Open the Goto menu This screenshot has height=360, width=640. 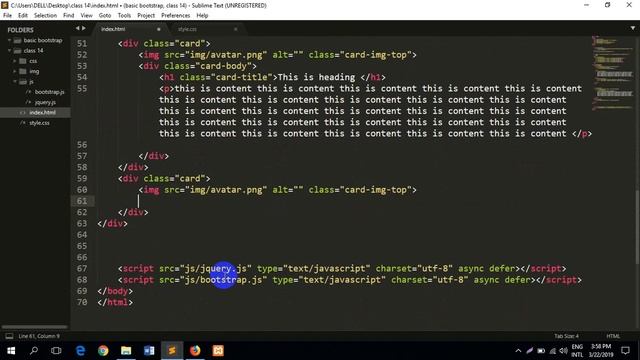click(105, 16)
